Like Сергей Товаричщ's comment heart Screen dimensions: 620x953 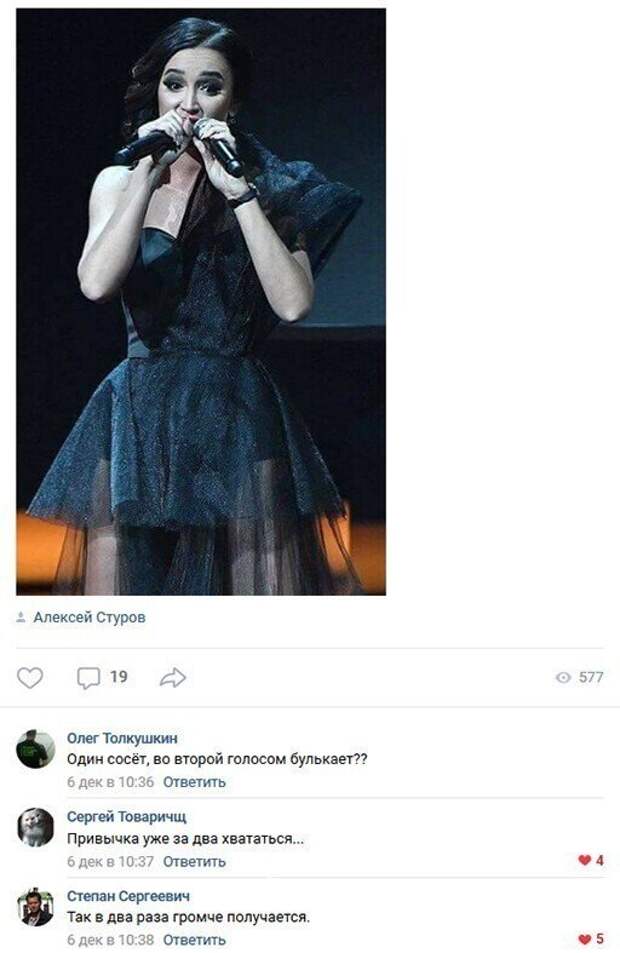point(585,860)
